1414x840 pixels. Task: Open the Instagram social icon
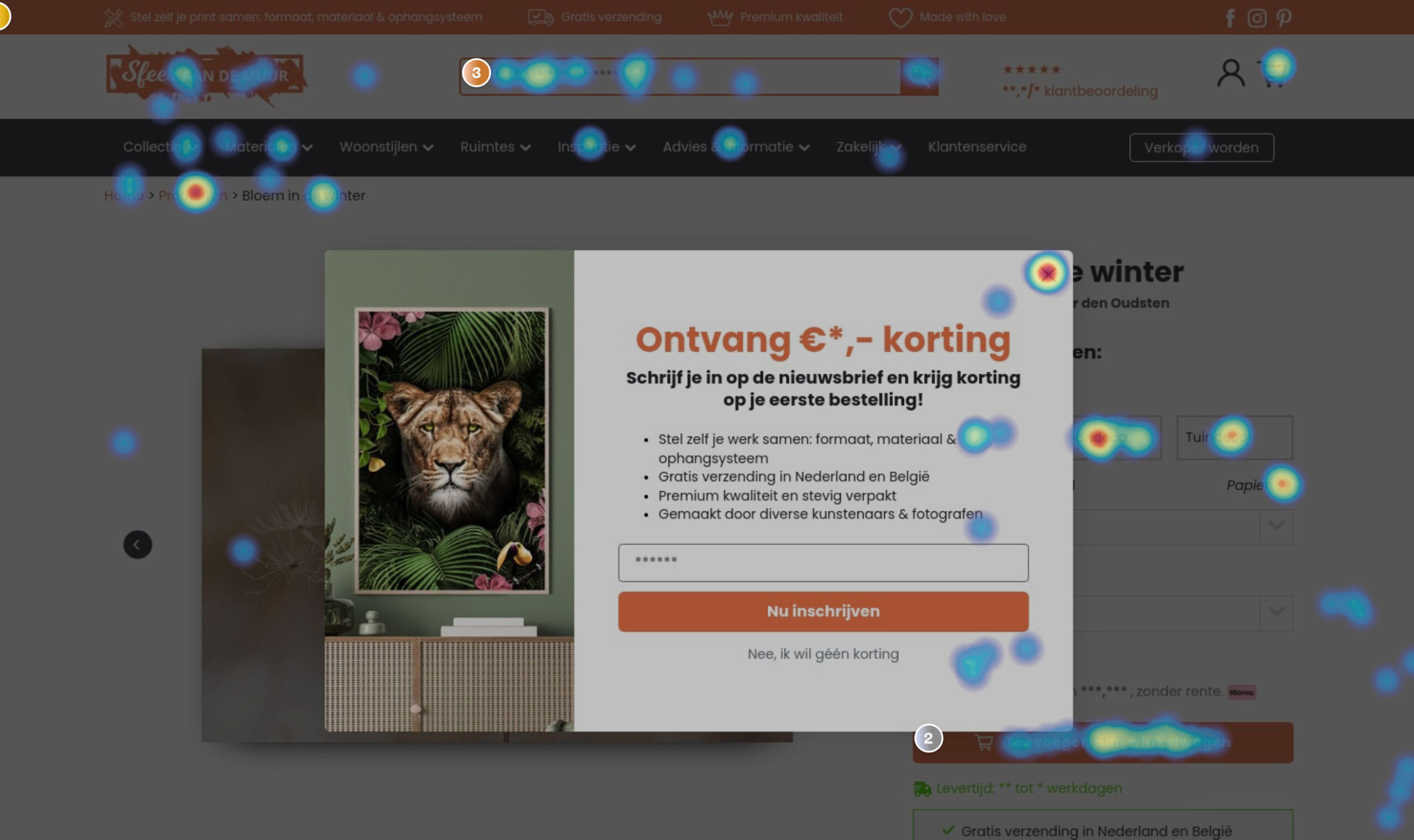(1257, 18)
